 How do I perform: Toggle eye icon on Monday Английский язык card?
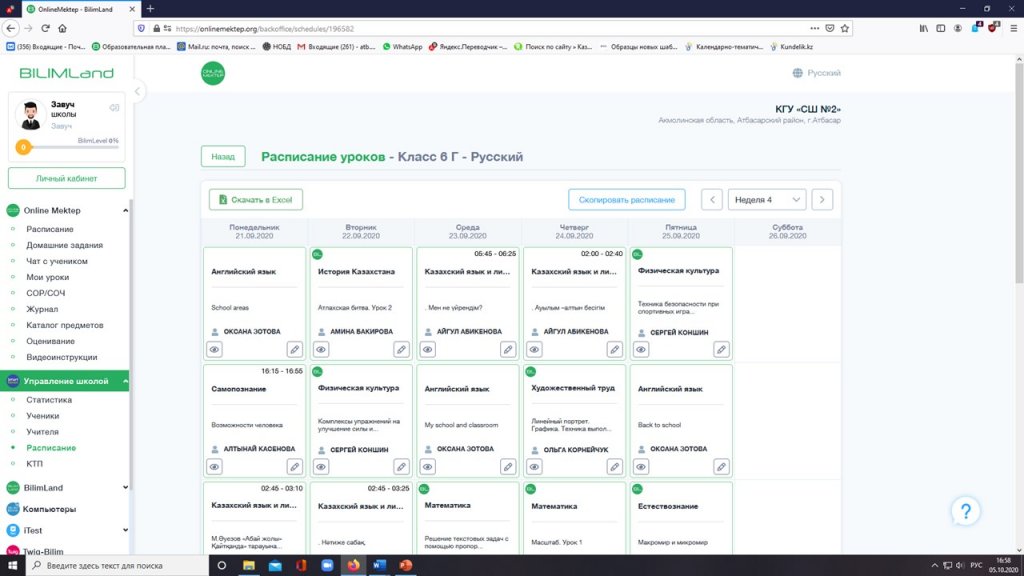pyautogui.click(x=215, y=349)
